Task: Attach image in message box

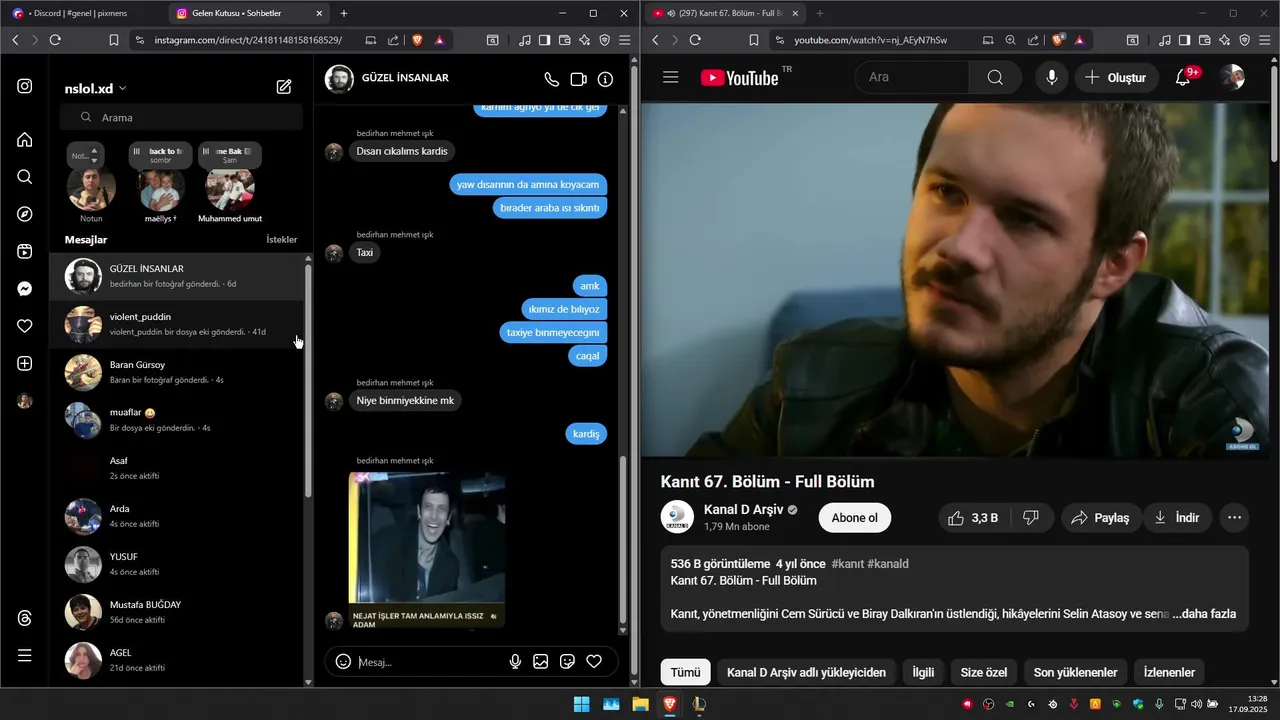Action: tap(541, 661)
